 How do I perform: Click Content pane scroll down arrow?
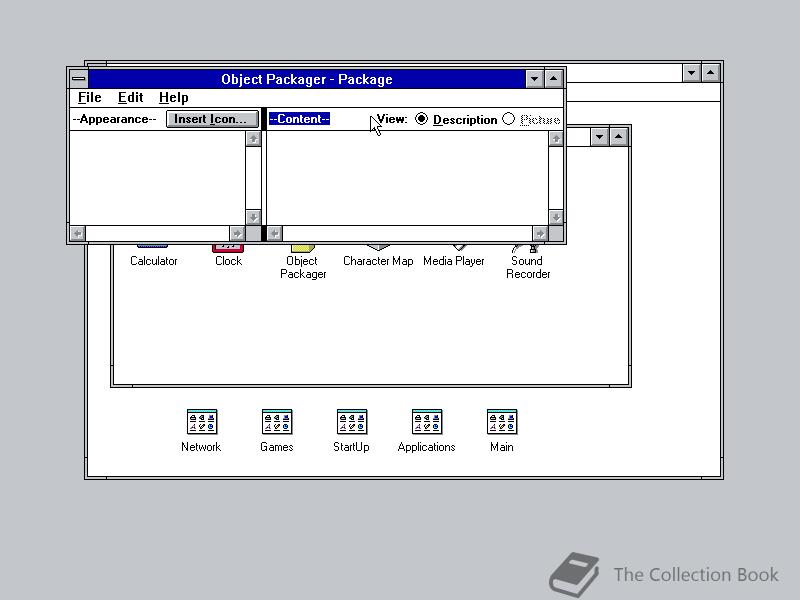(x=556, y=217)
